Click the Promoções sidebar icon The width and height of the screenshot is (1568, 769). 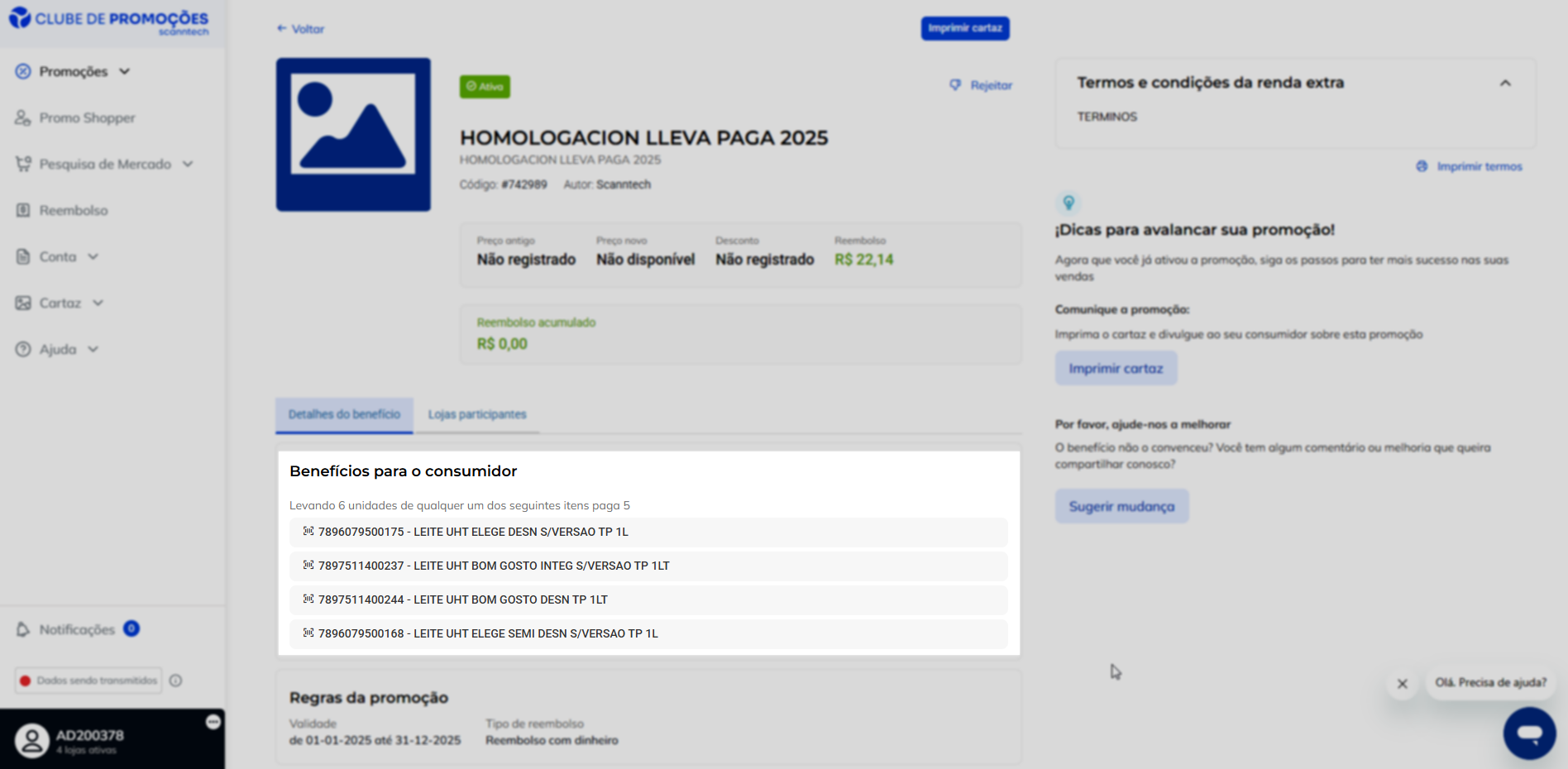point(23,71)
